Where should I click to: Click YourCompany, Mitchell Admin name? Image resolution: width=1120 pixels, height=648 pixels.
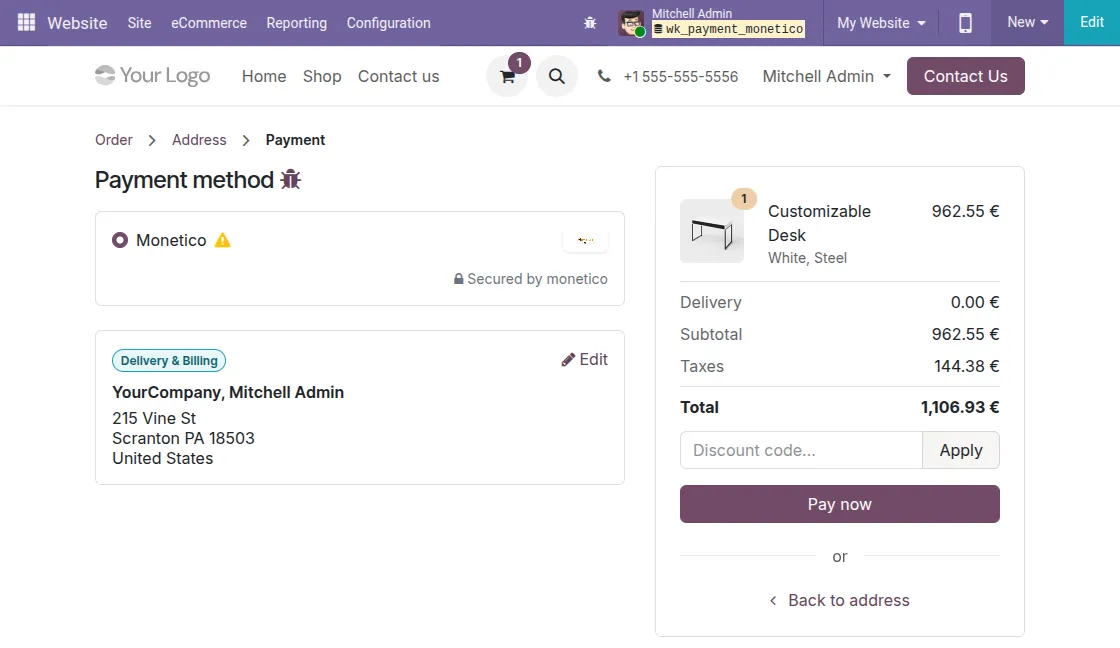(x=228, y=392)
